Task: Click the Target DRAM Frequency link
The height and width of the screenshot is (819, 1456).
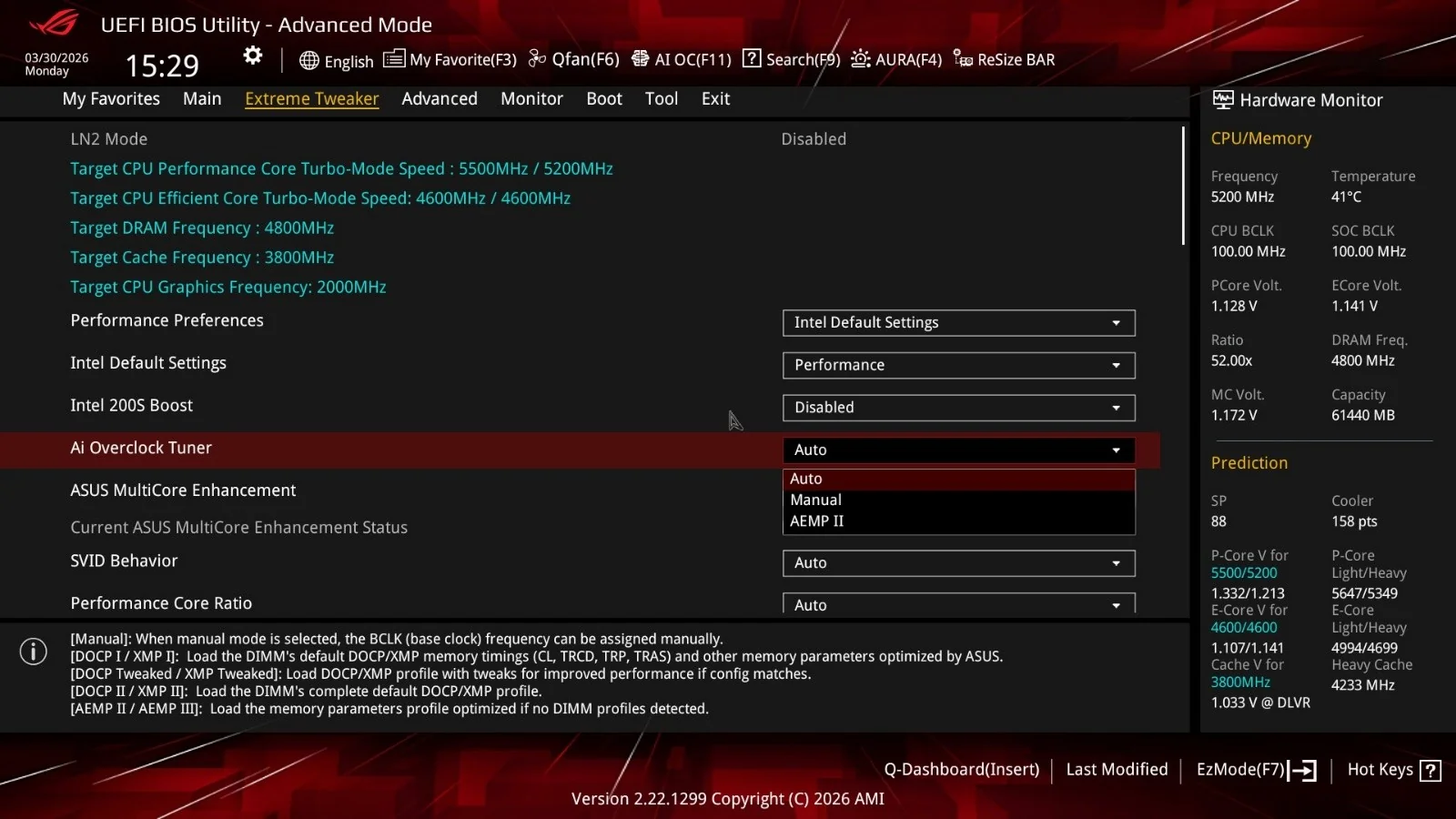Action: [201, 227]
